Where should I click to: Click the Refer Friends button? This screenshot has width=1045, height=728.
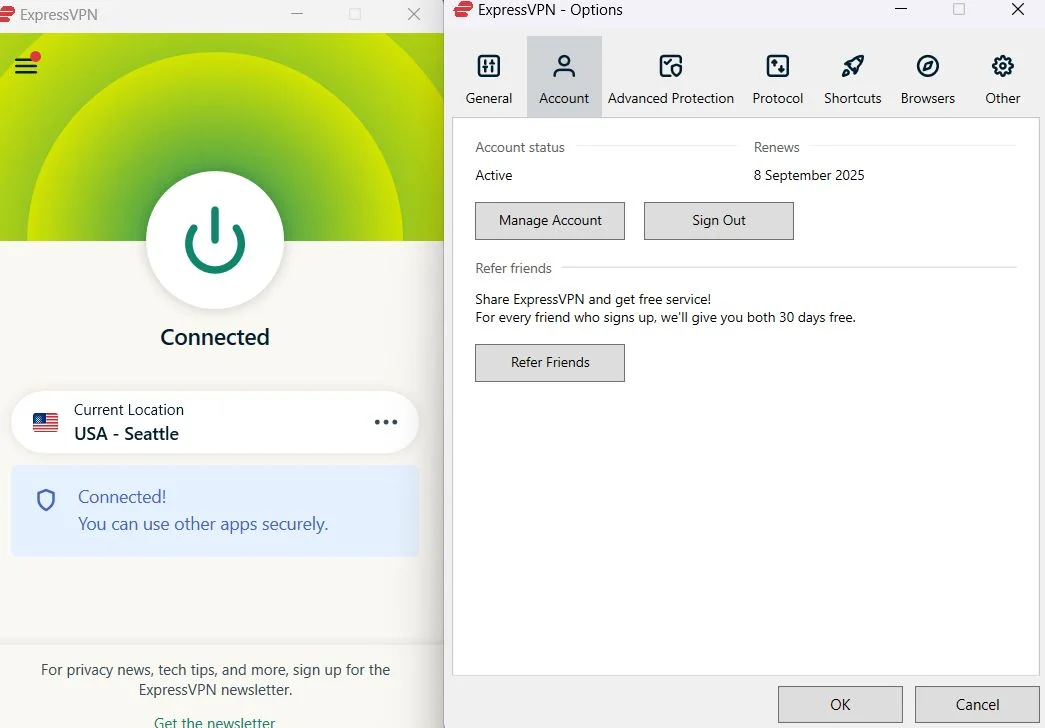(x=550, y=363)
